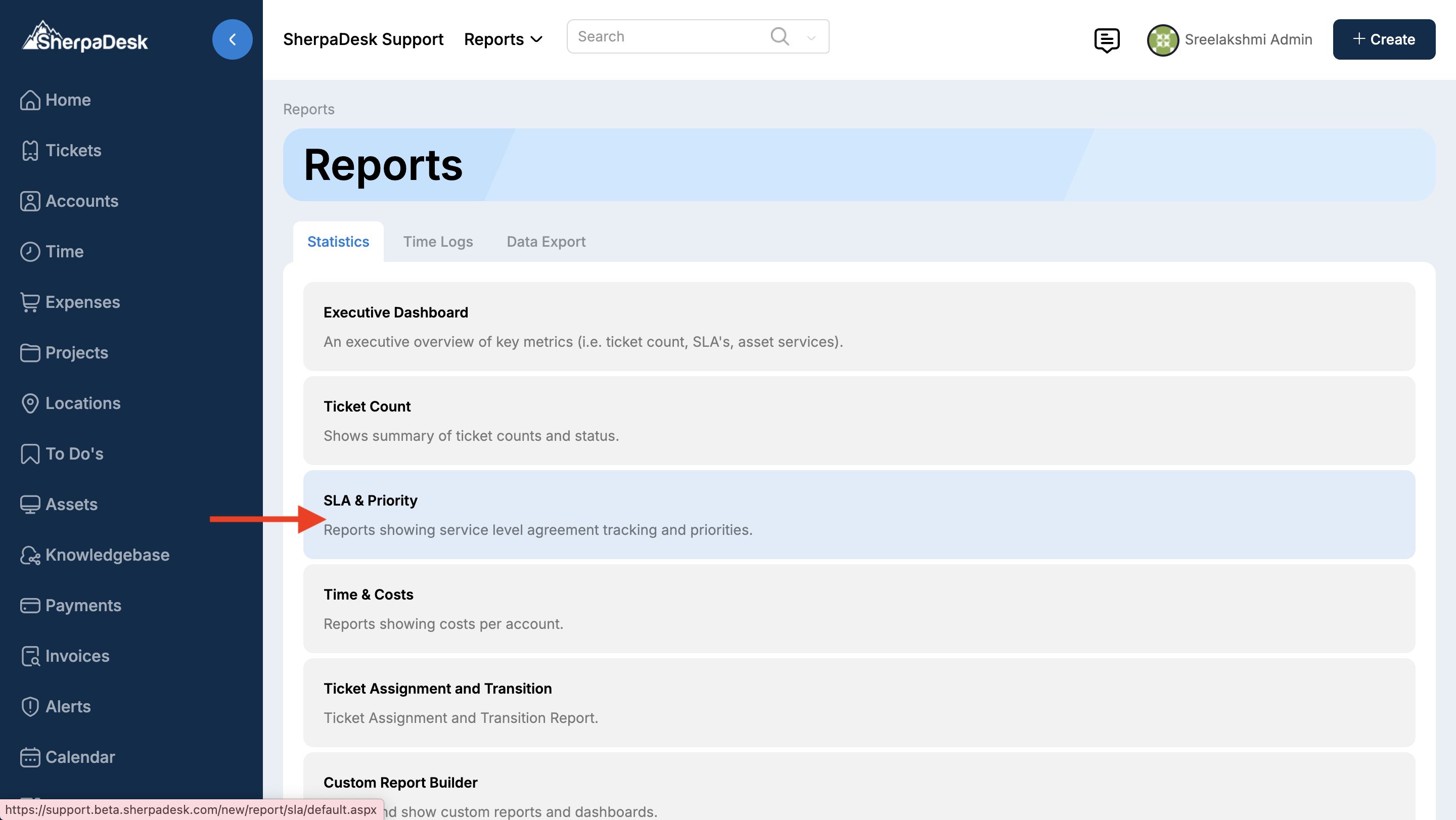Switch to the Time Logs tab
Image resolution: width=1456 pixels, height=820 pixels.
point(437,242)
